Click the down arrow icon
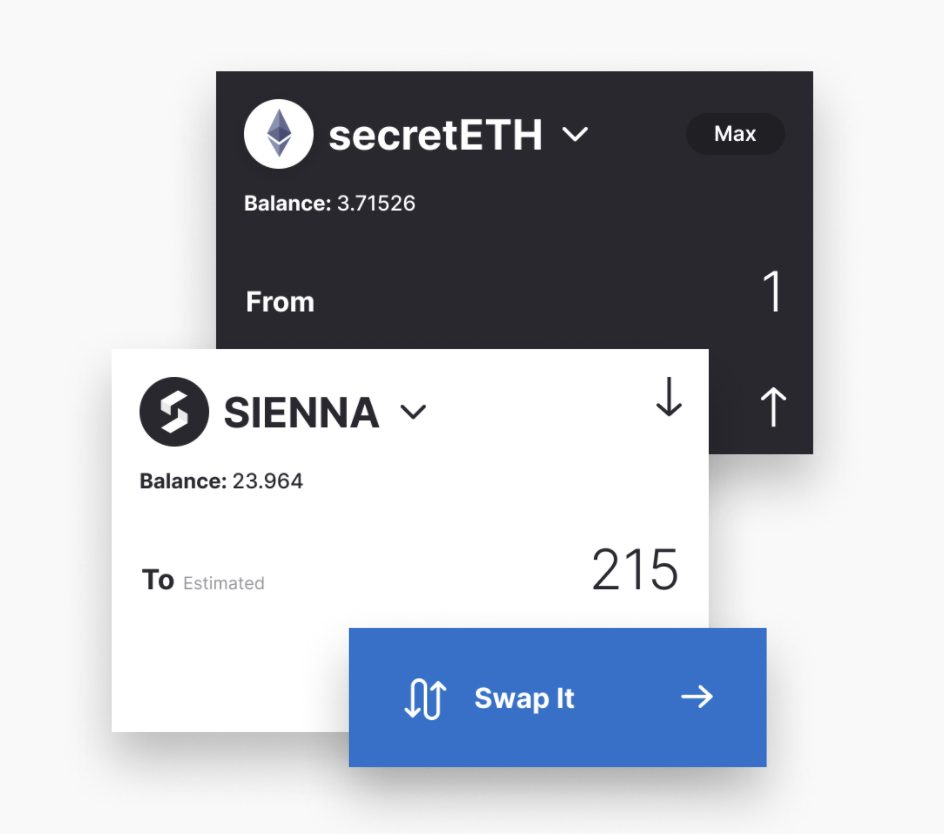The image size is (944, 834). (x=668, y=398)
